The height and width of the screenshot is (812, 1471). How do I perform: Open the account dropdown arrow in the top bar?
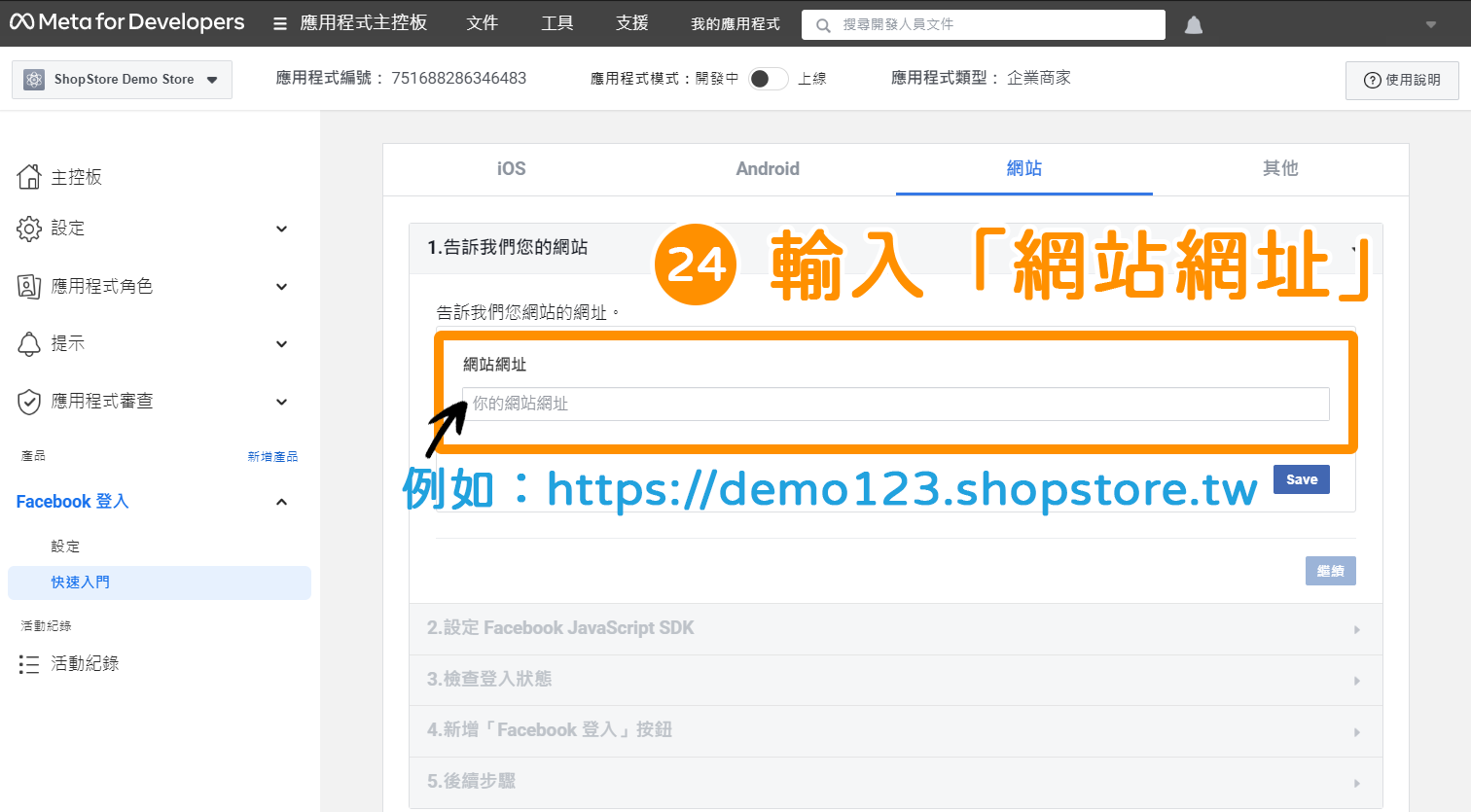[1431, 24]
